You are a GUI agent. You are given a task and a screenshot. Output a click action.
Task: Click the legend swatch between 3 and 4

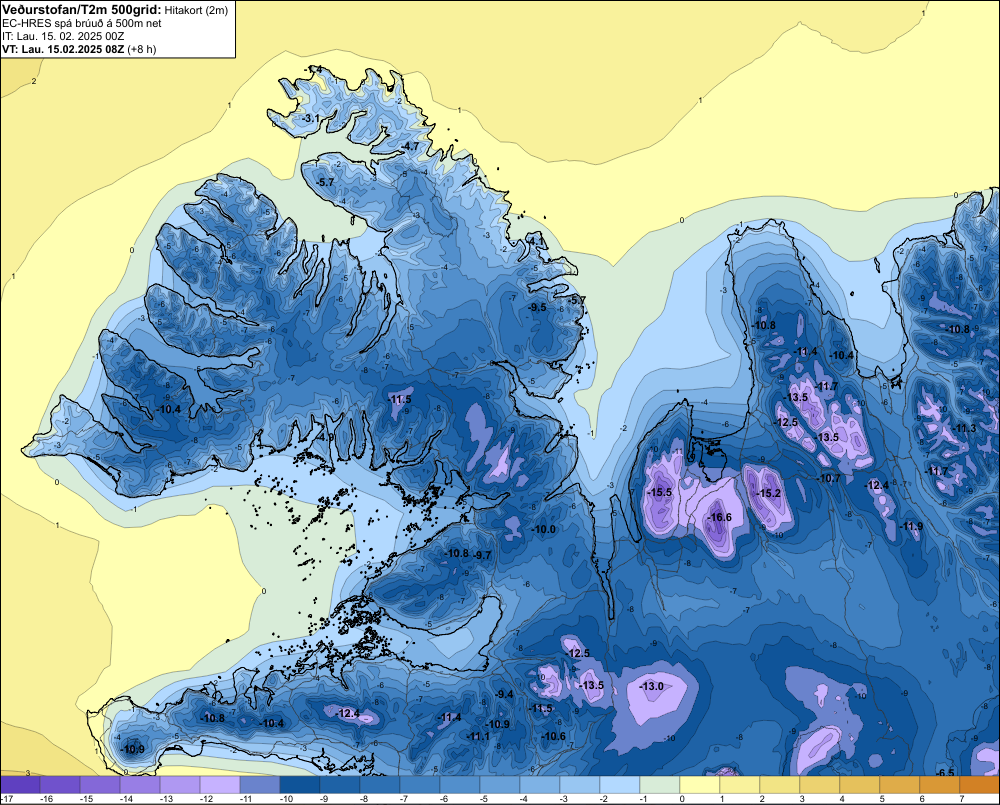pyautogui.click(x=820, y=785)
